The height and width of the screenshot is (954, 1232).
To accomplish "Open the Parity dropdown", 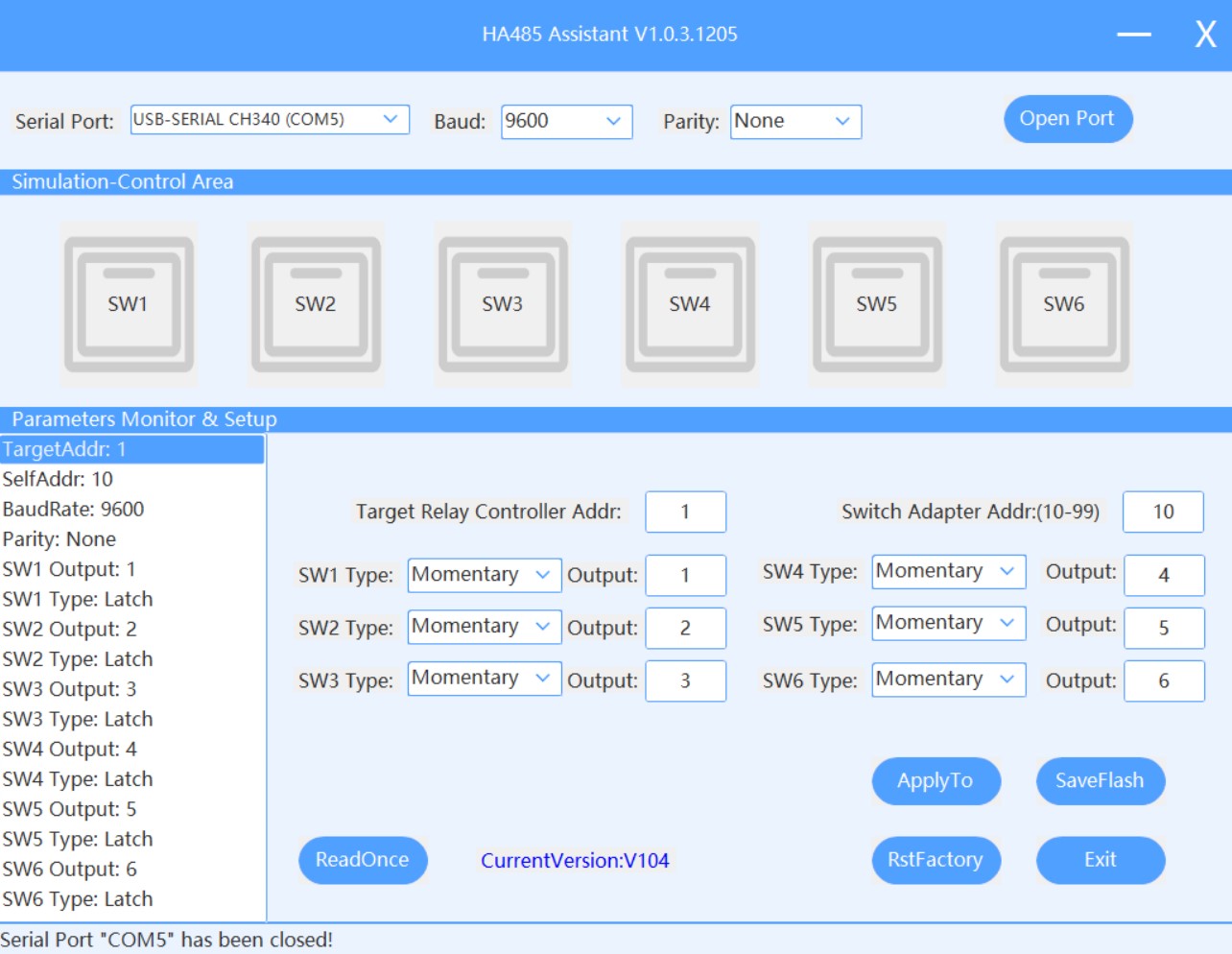I will (x=794, y=121).
